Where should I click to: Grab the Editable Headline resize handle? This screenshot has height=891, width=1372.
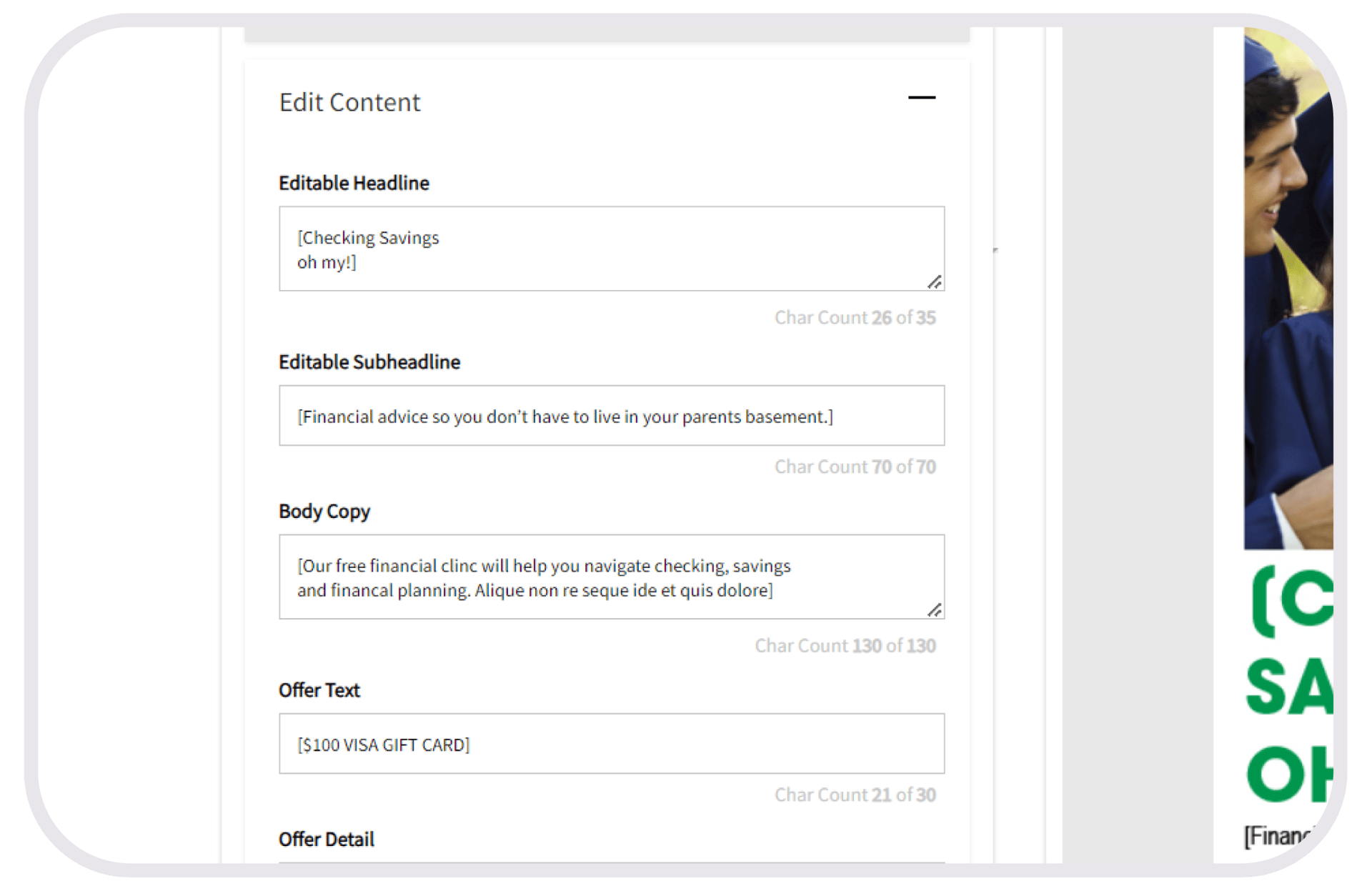click(934, 282)
